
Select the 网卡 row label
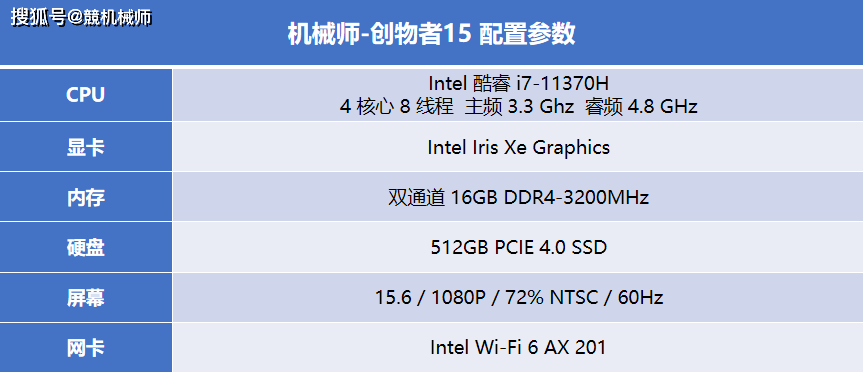(86, 348)
